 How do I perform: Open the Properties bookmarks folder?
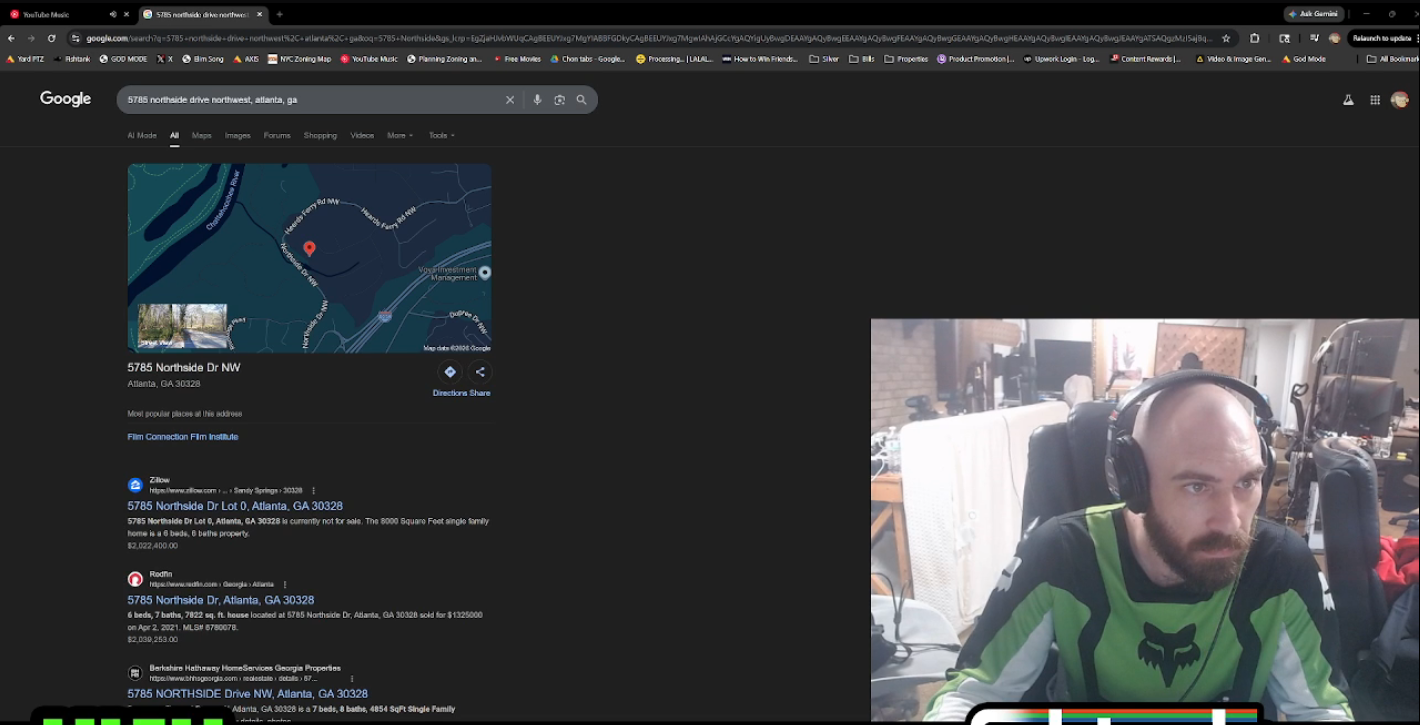[x=906, y=59]
